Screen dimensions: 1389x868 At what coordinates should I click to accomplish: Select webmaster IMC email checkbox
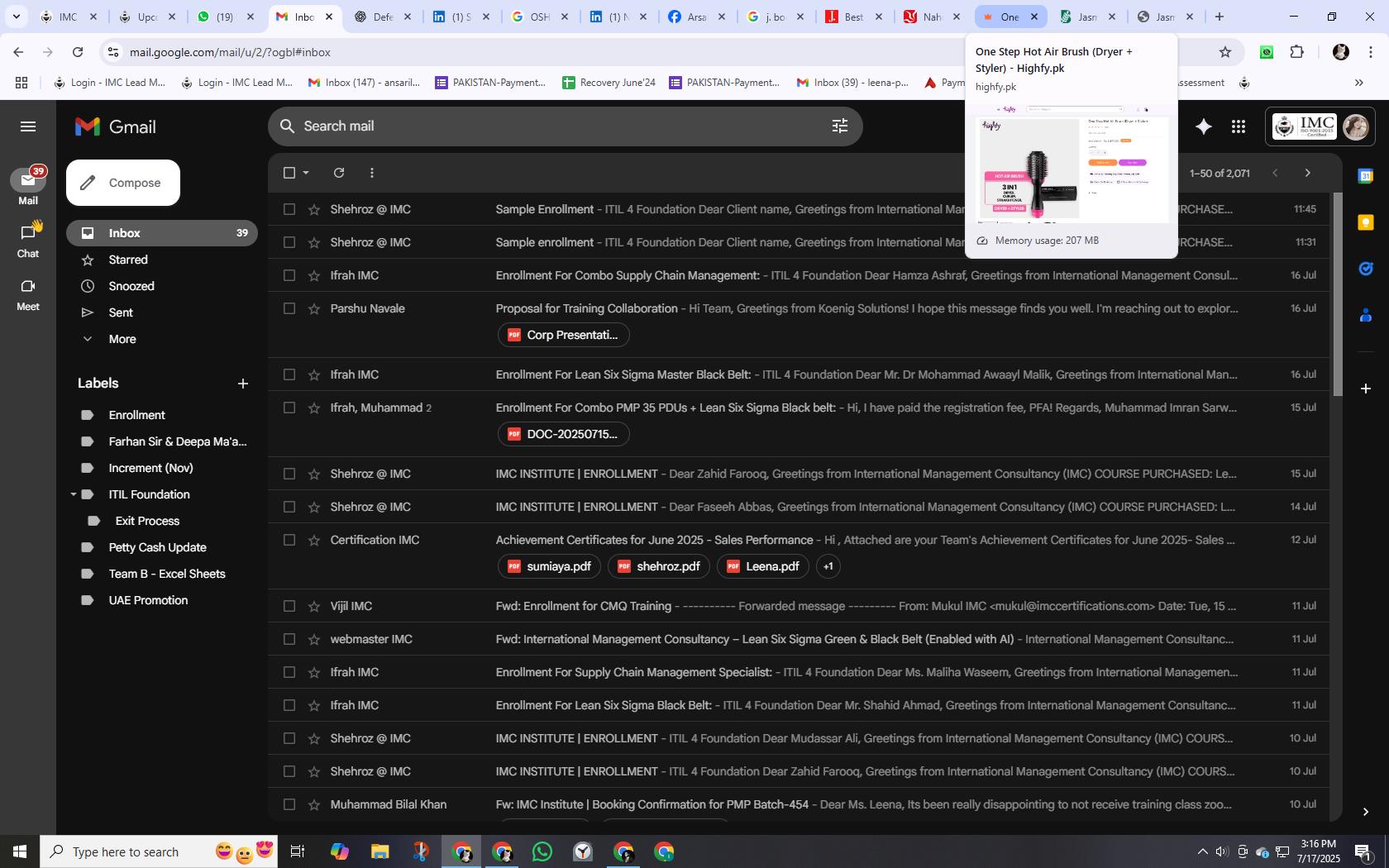(289, 639)
